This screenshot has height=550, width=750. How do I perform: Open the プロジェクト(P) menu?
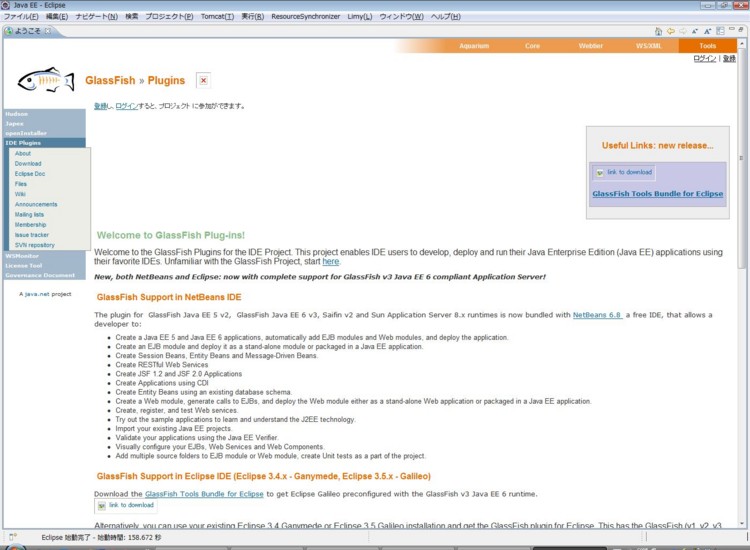(169, 16)
